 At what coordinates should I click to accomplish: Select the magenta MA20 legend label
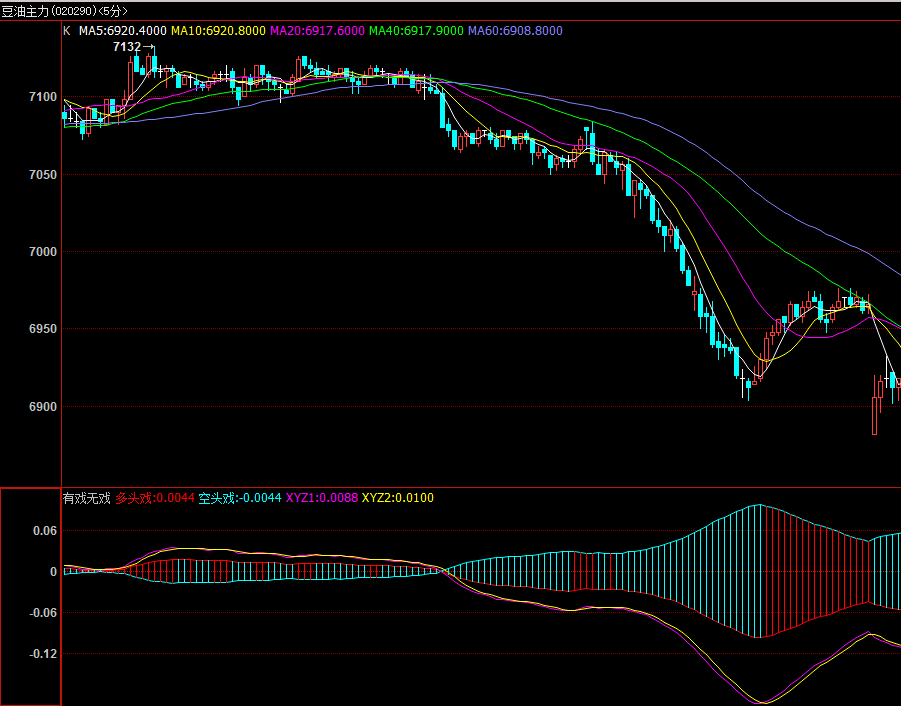coord(317,31)
